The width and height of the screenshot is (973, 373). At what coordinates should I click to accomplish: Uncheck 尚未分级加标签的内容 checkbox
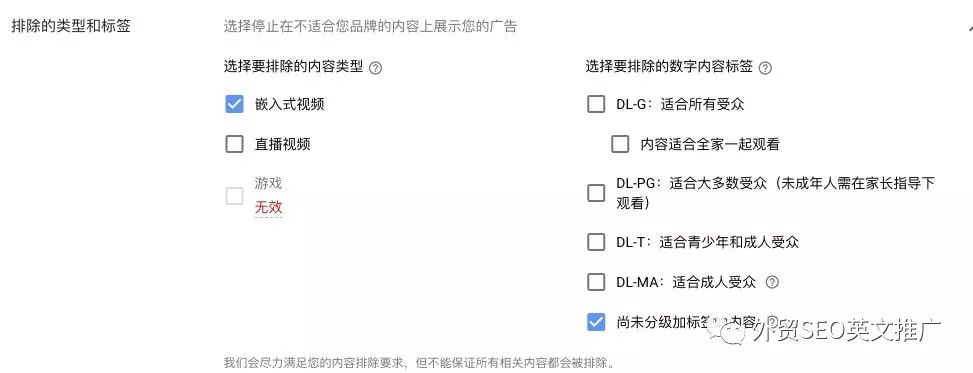[x=596, y=322]
